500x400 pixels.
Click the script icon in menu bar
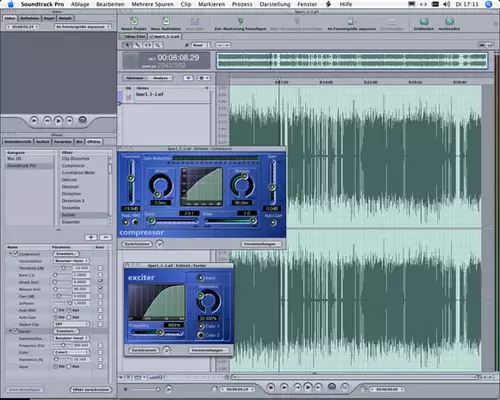(328, 4)
